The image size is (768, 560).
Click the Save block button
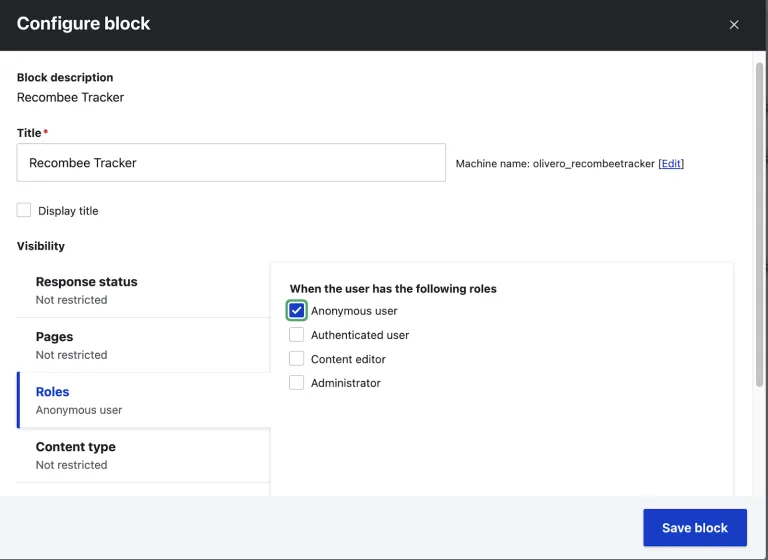695,528
